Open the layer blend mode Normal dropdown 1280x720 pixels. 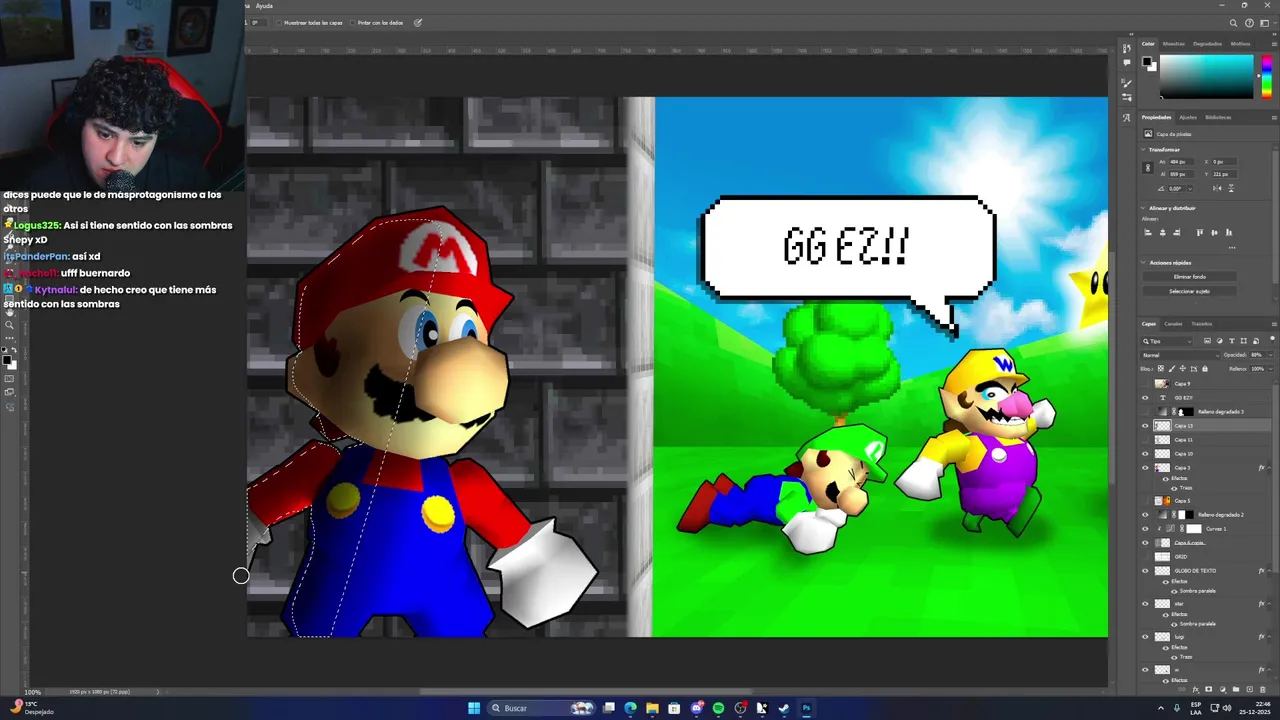pyautogui.click(x=1180, y=355)
